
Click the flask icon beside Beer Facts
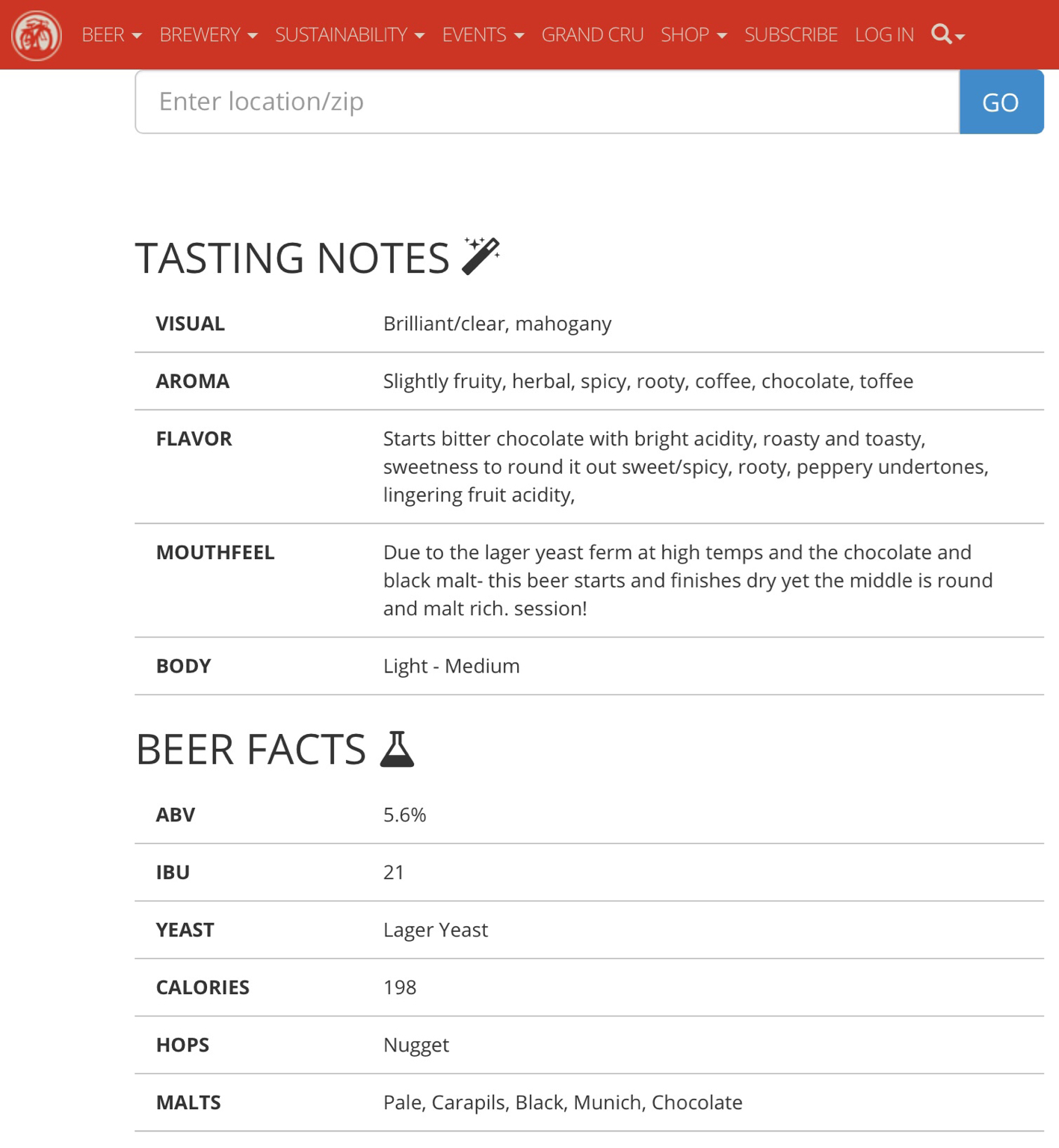pyautogui.click(x=397, y=749)
